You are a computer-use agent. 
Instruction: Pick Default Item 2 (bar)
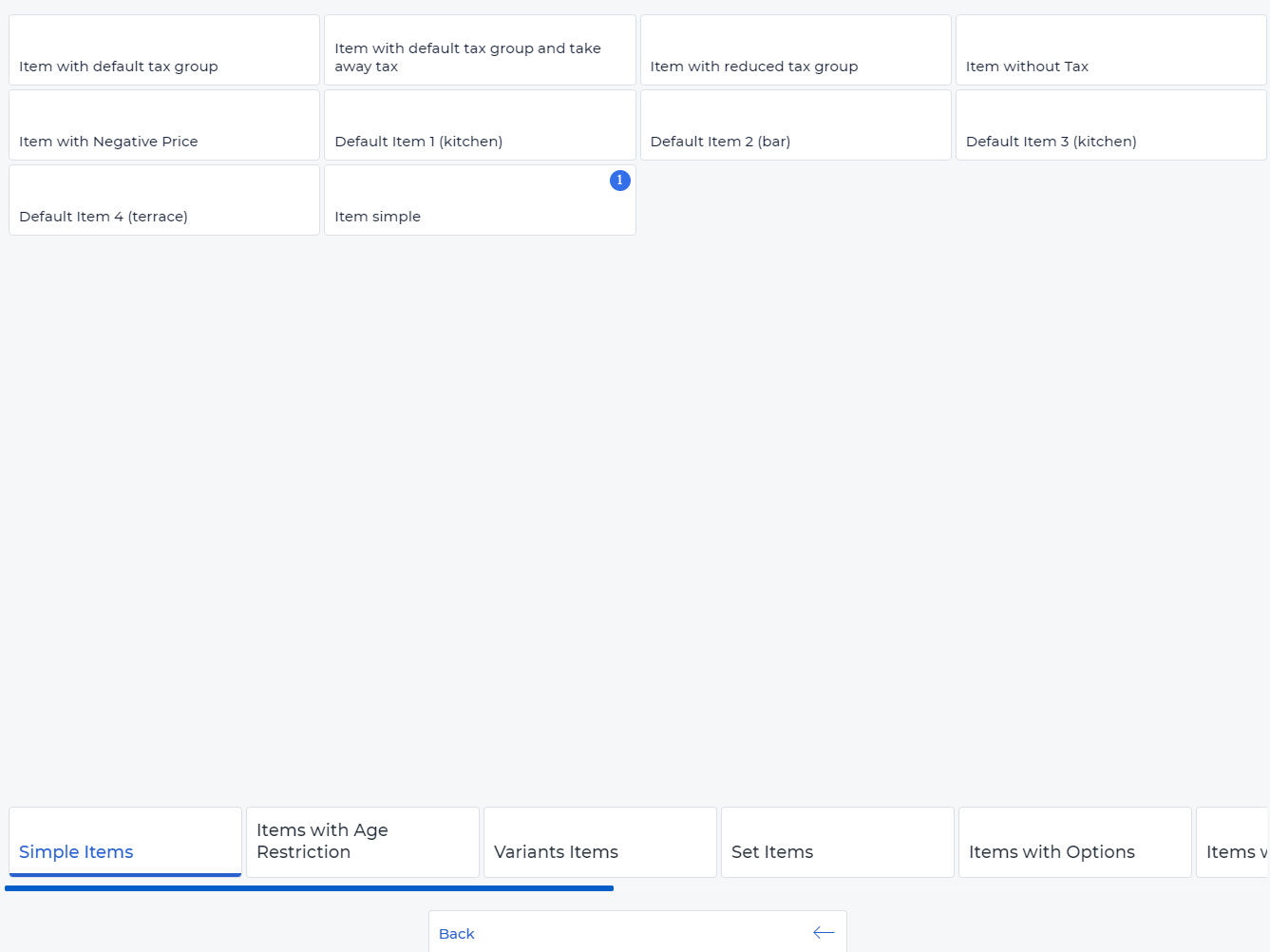795,125
